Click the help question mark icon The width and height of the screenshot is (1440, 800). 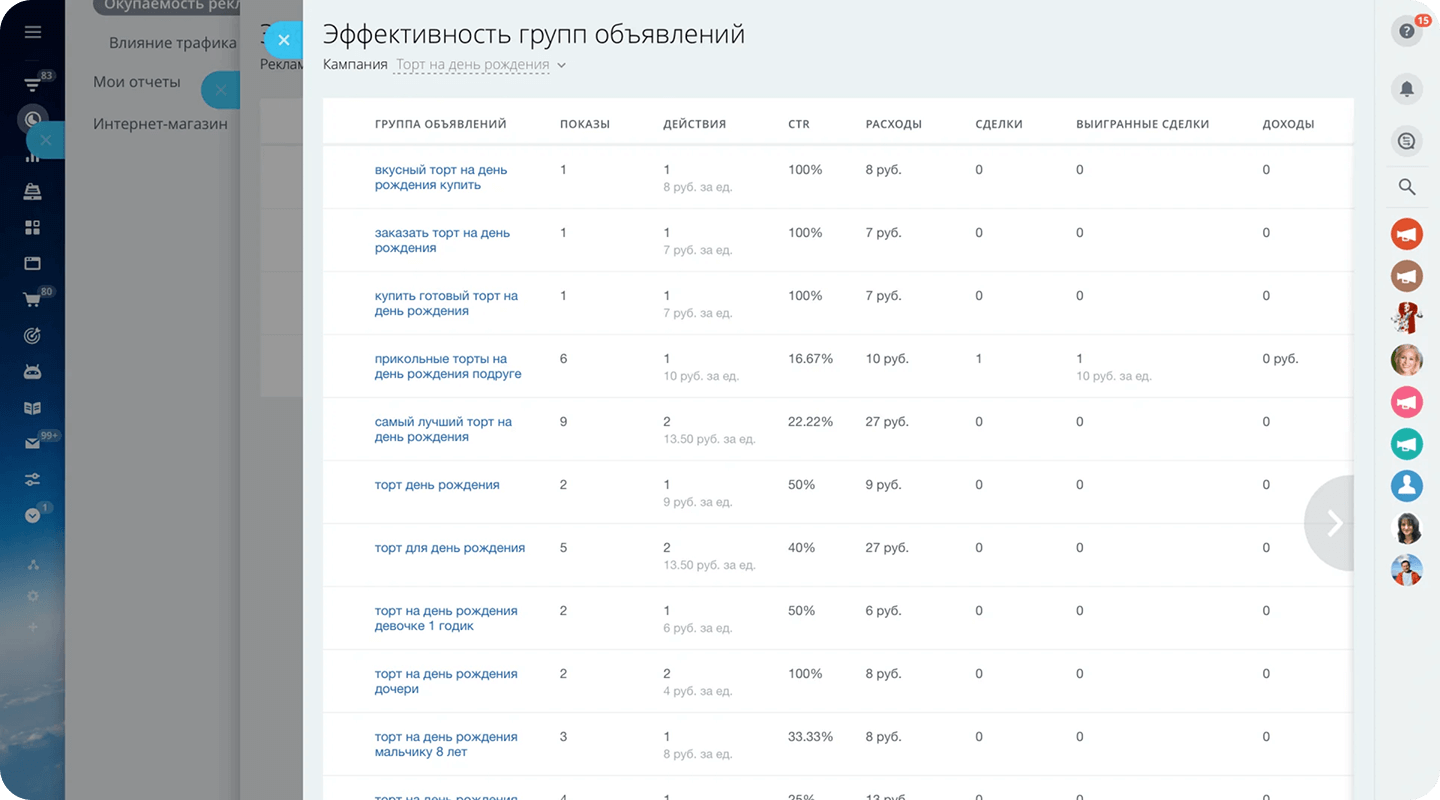pyautogui.click(x=1406, y=32)
